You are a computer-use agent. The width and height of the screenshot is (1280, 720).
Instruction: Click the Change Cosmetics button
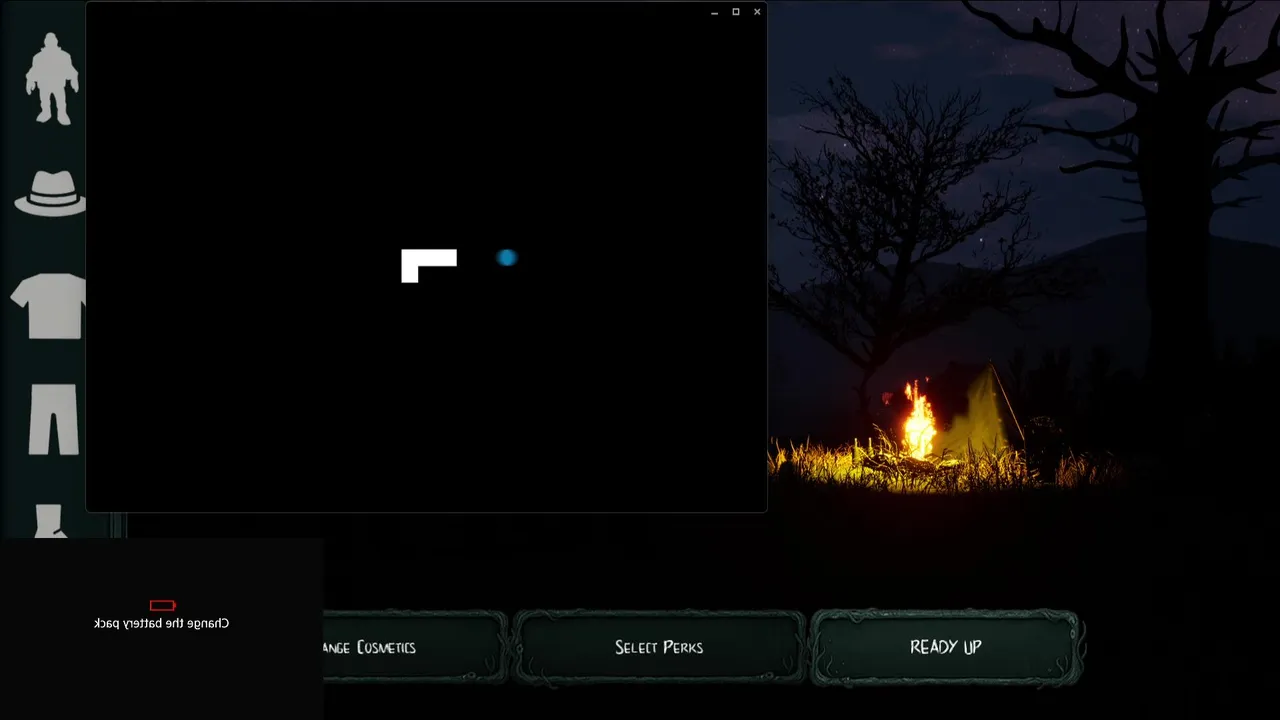tap(415, 647)
